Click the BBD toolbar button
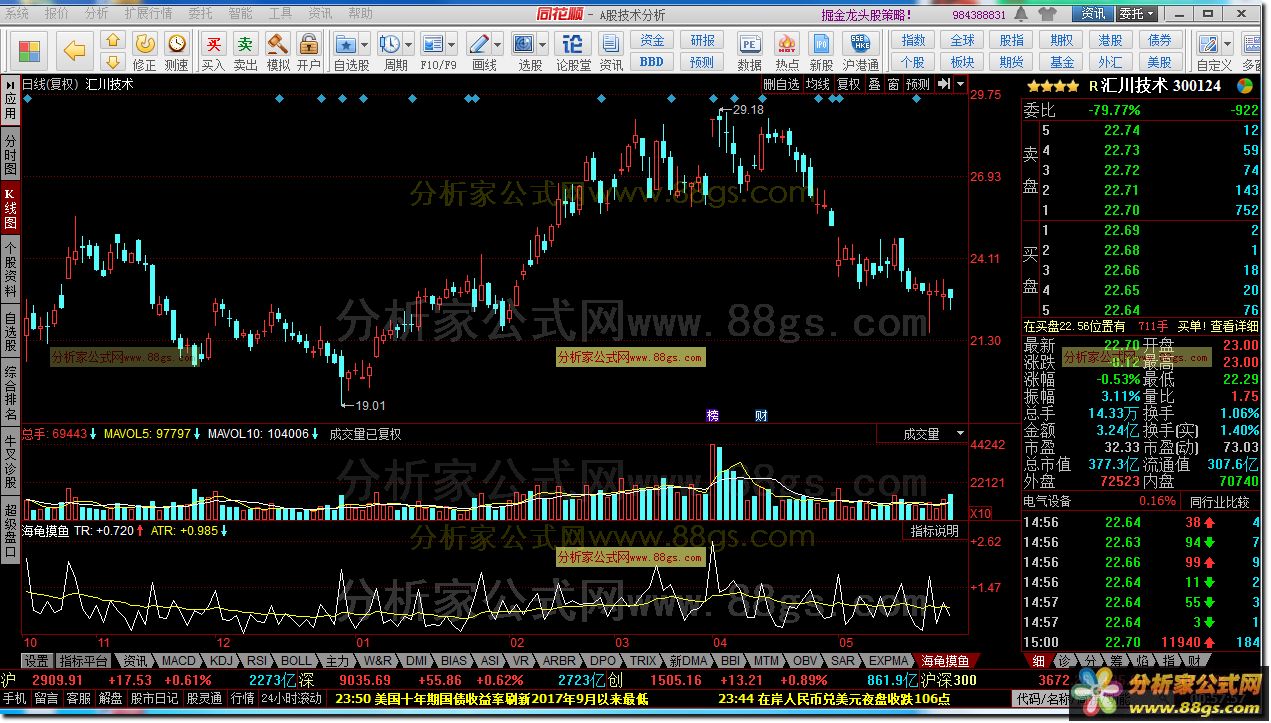This screenshot has width=1271, height=723. point(651,62)
